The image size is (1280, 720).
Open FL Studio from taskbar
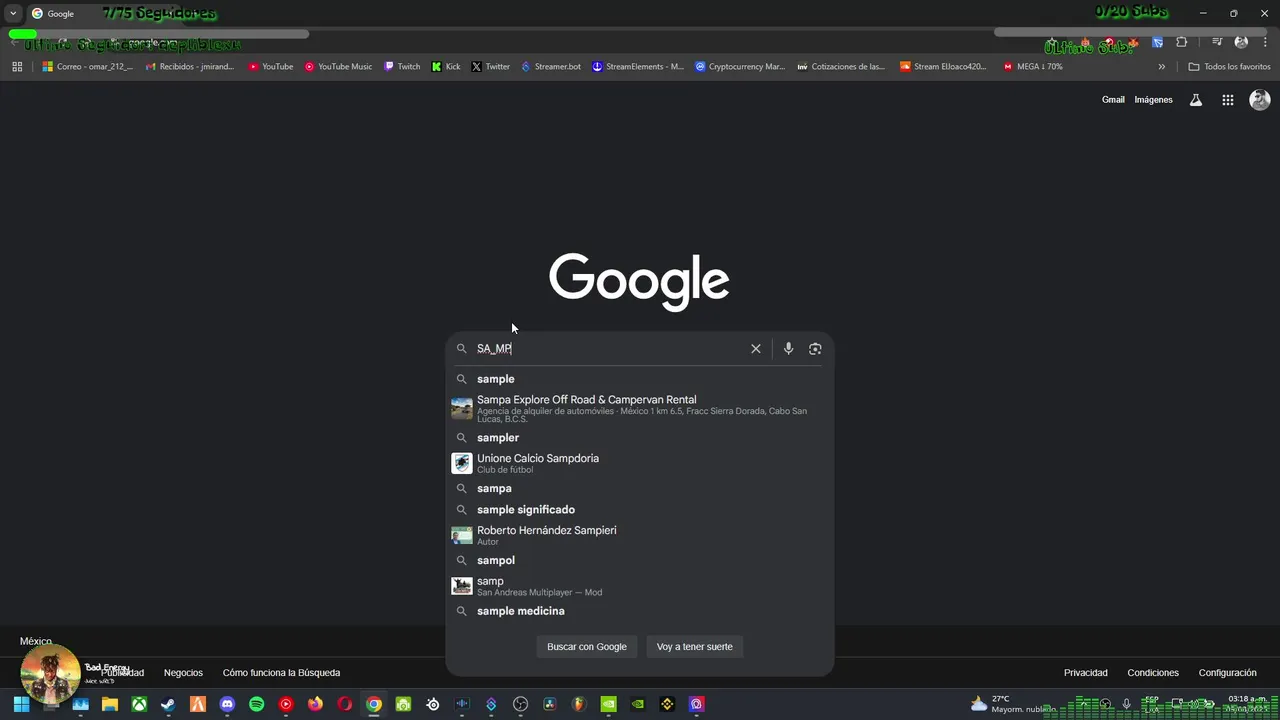579,704
